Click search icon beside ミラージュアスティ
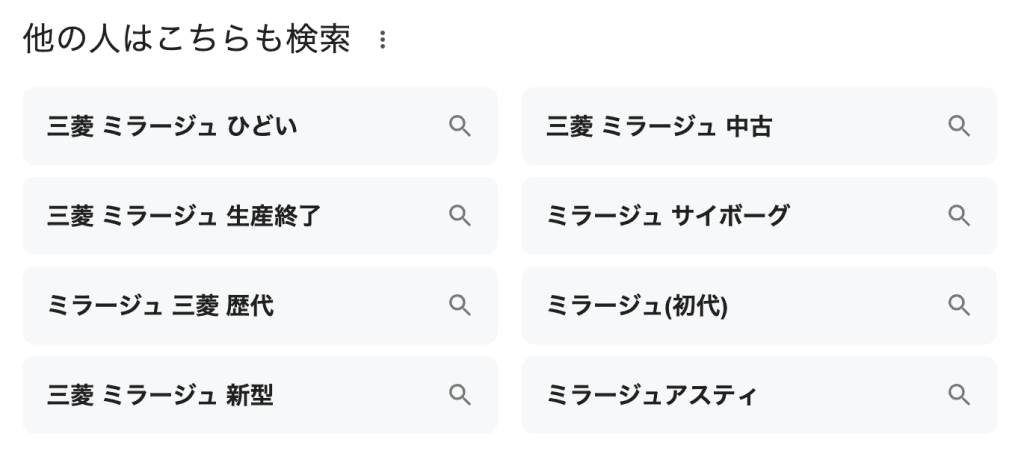The width and height of the screenshot is (1024, 466). click(958, 395)
